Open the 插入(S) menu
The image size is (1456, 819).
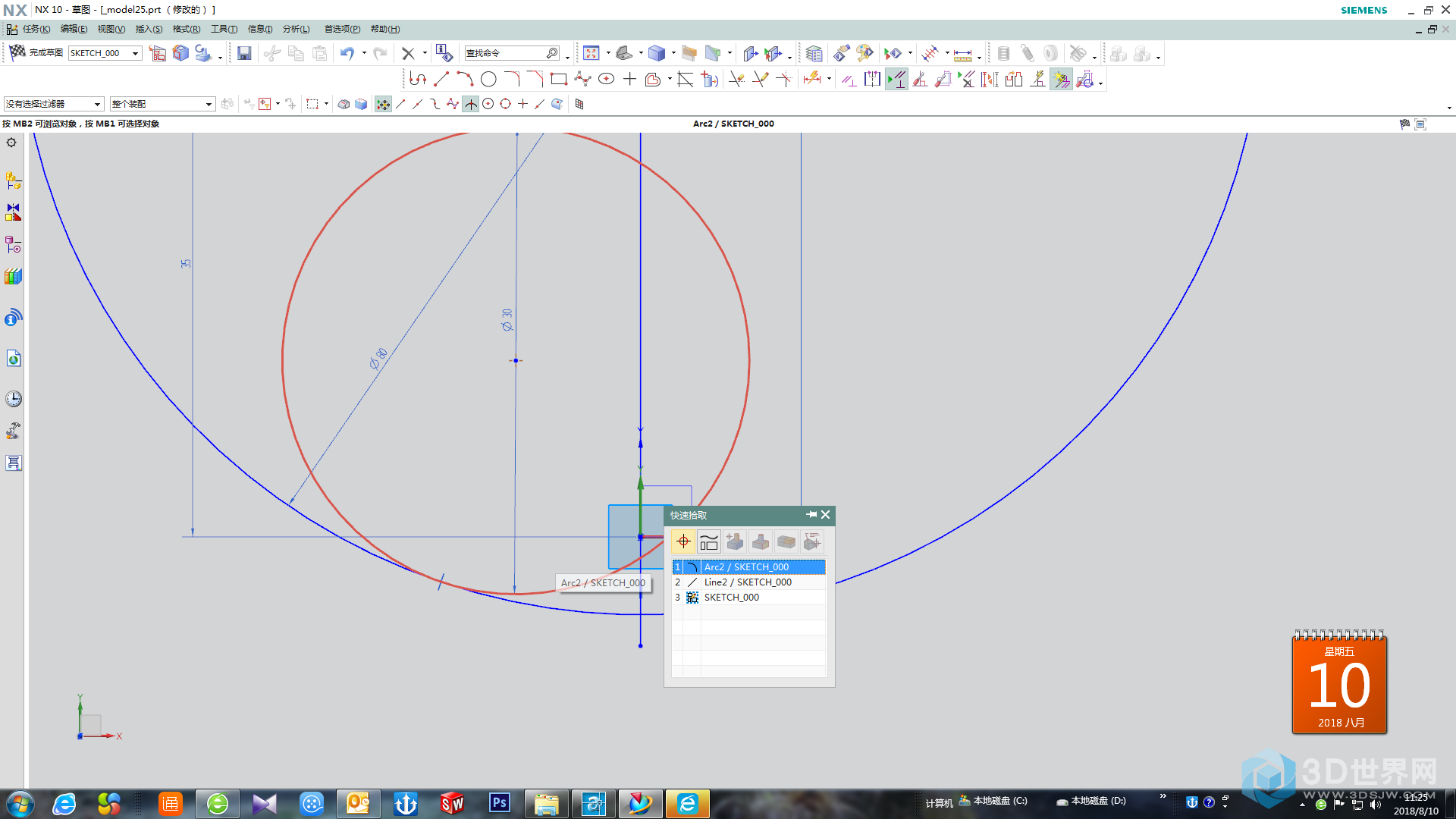pos(149,29)
